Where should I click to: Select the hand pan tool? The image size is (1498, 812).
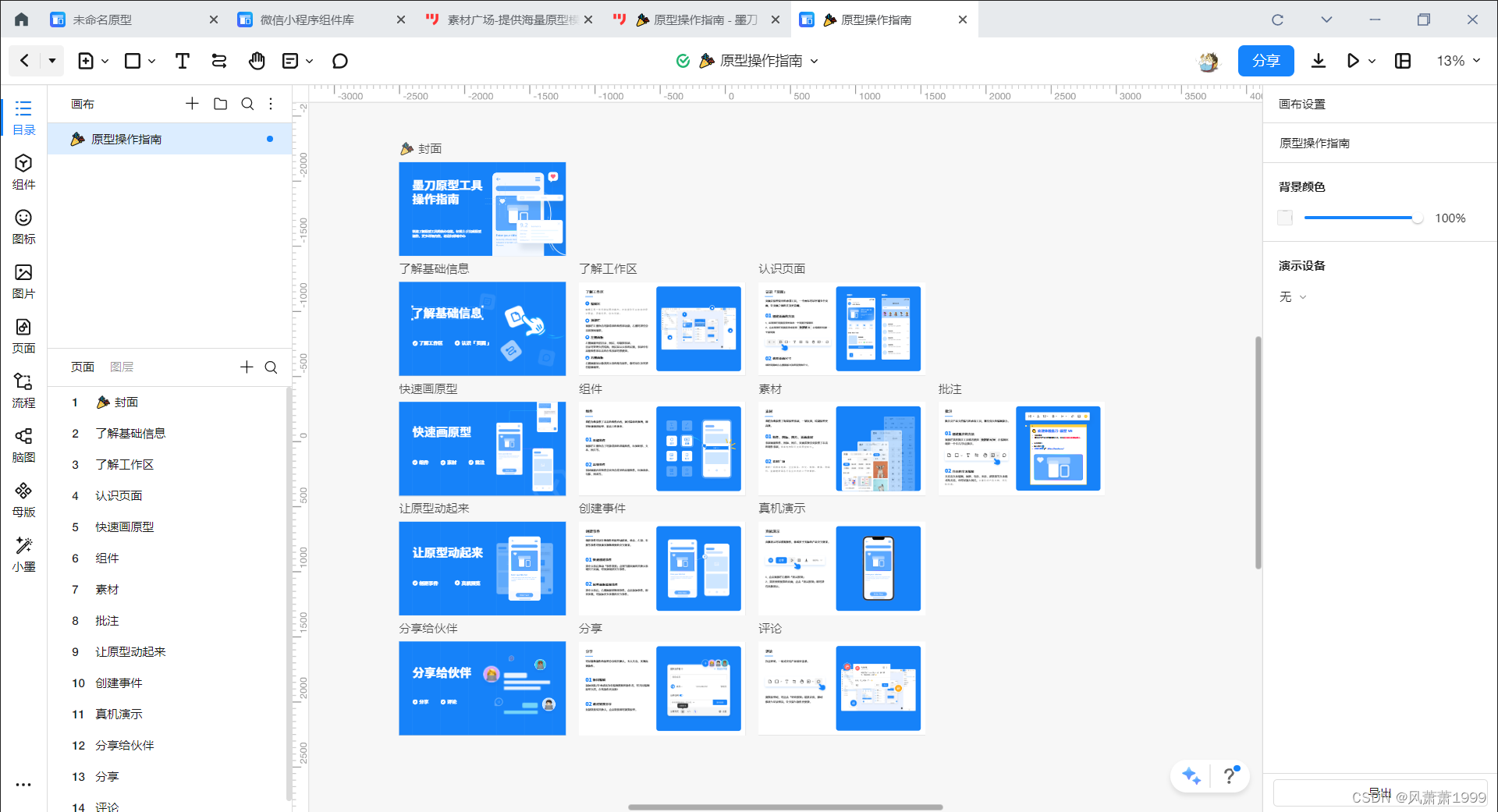click(257, 61)
